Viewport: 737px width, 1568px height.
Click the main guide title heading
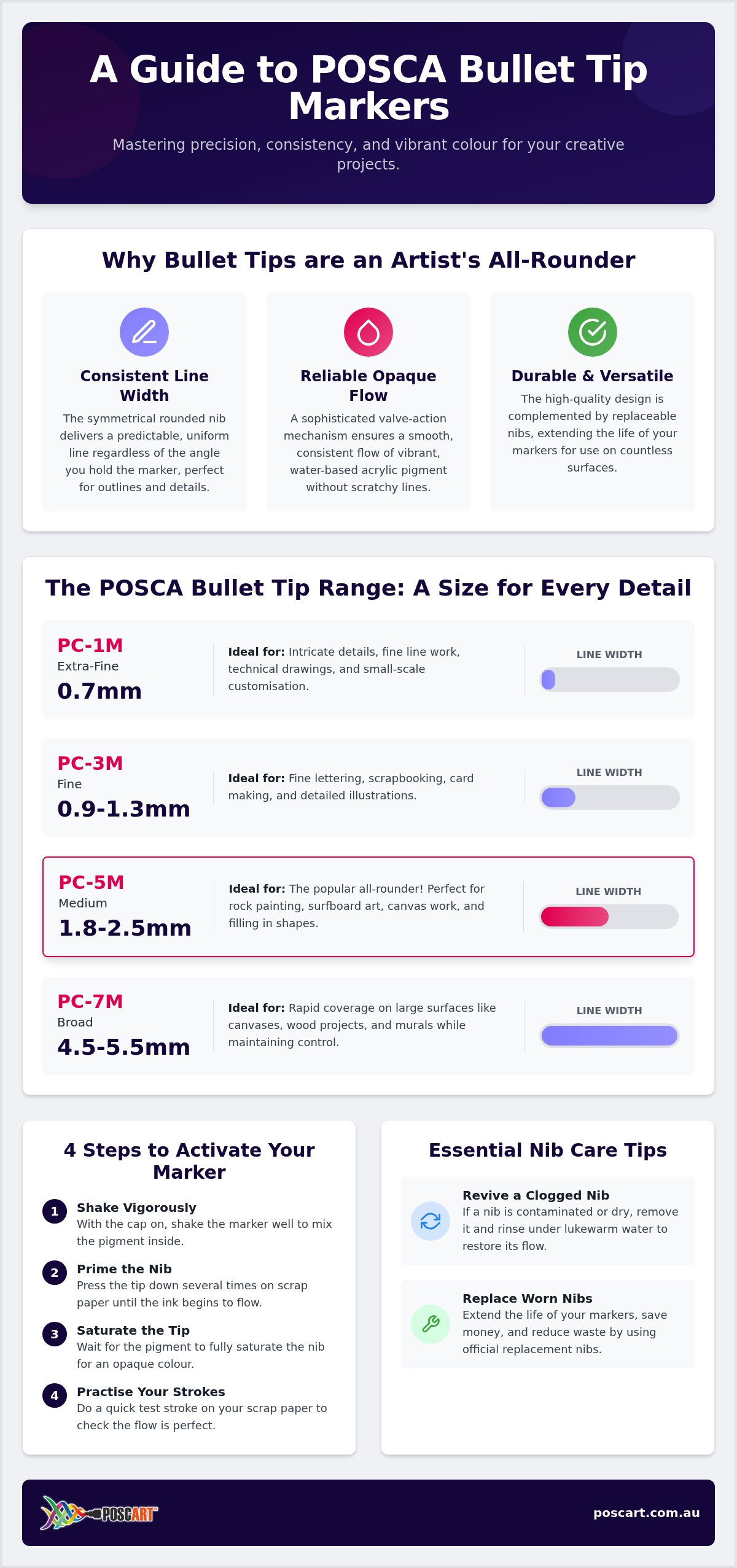(368, 87)
